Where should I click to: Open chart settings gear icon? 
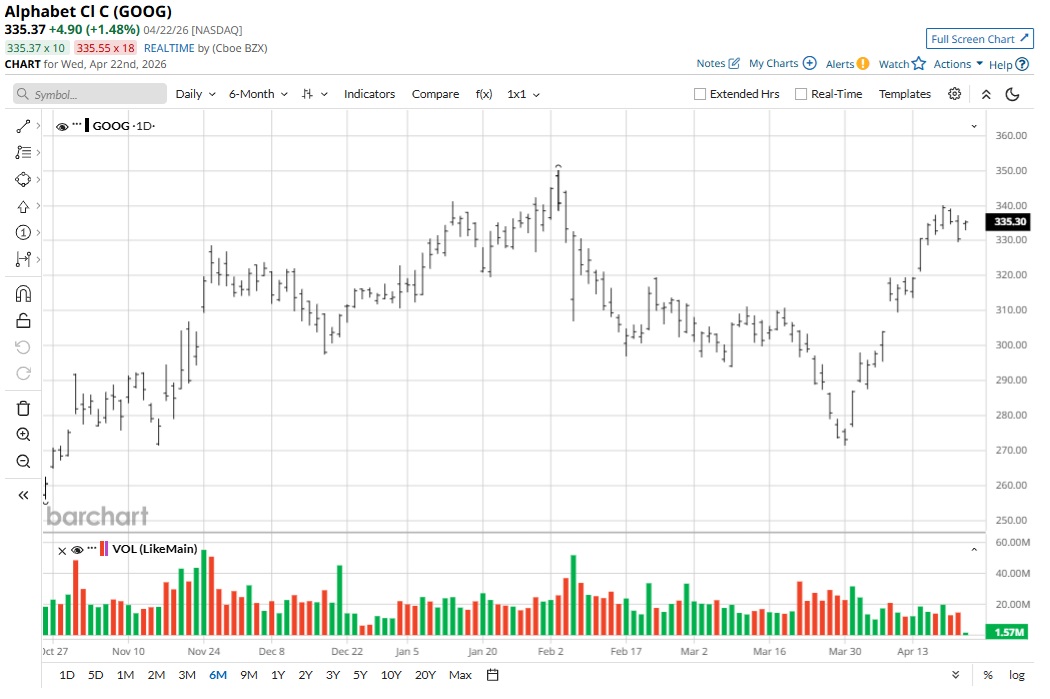954,94
